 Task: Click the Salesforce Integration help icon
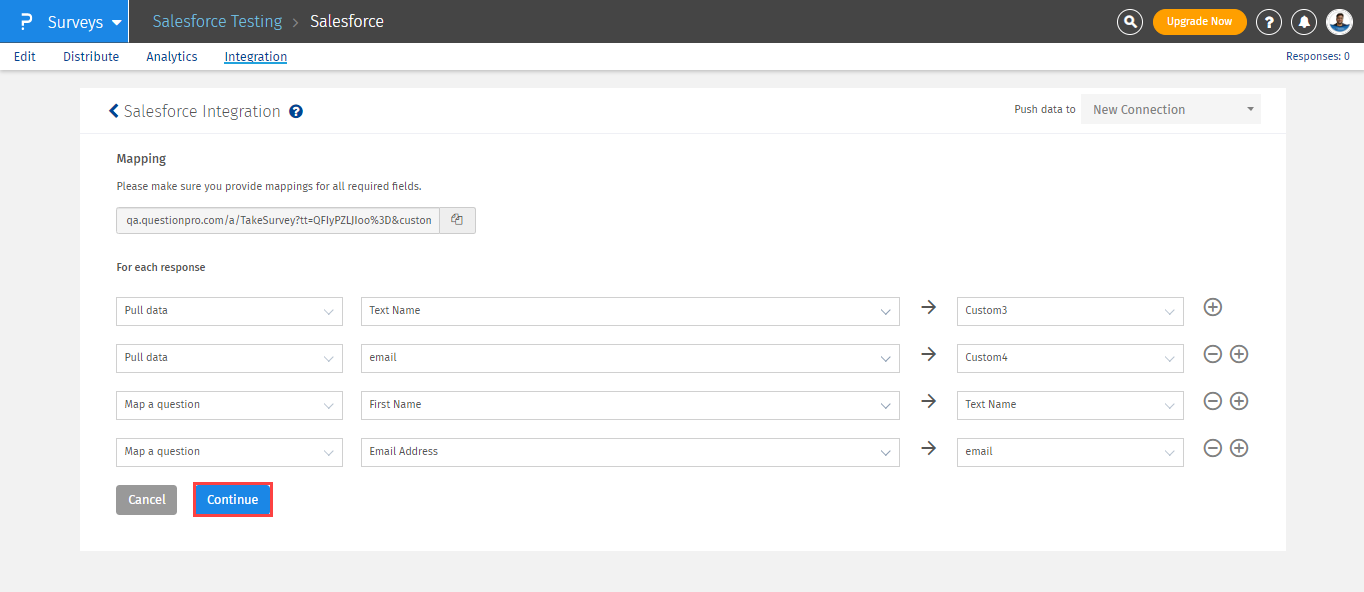click(x=296, y=112)
